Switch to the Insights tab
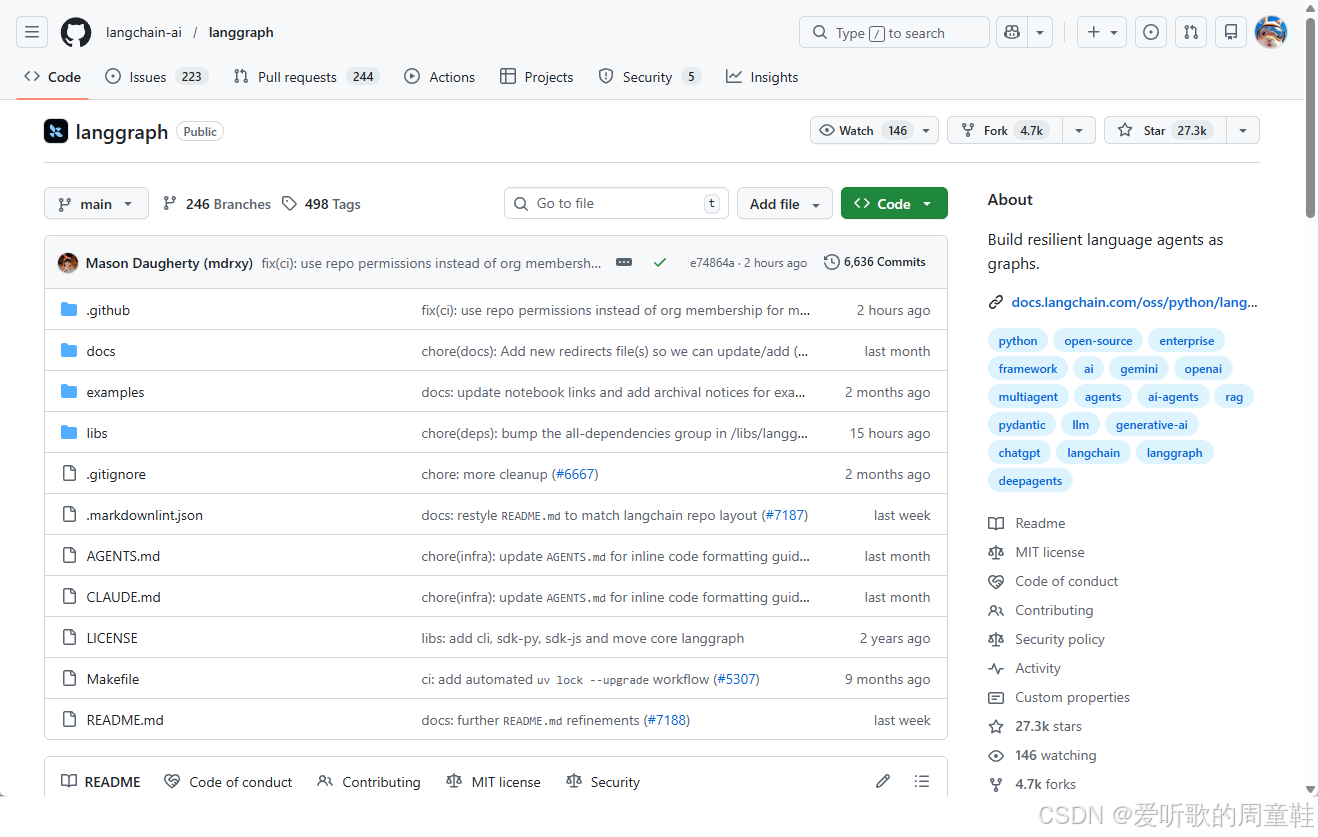 pos(762,77)
